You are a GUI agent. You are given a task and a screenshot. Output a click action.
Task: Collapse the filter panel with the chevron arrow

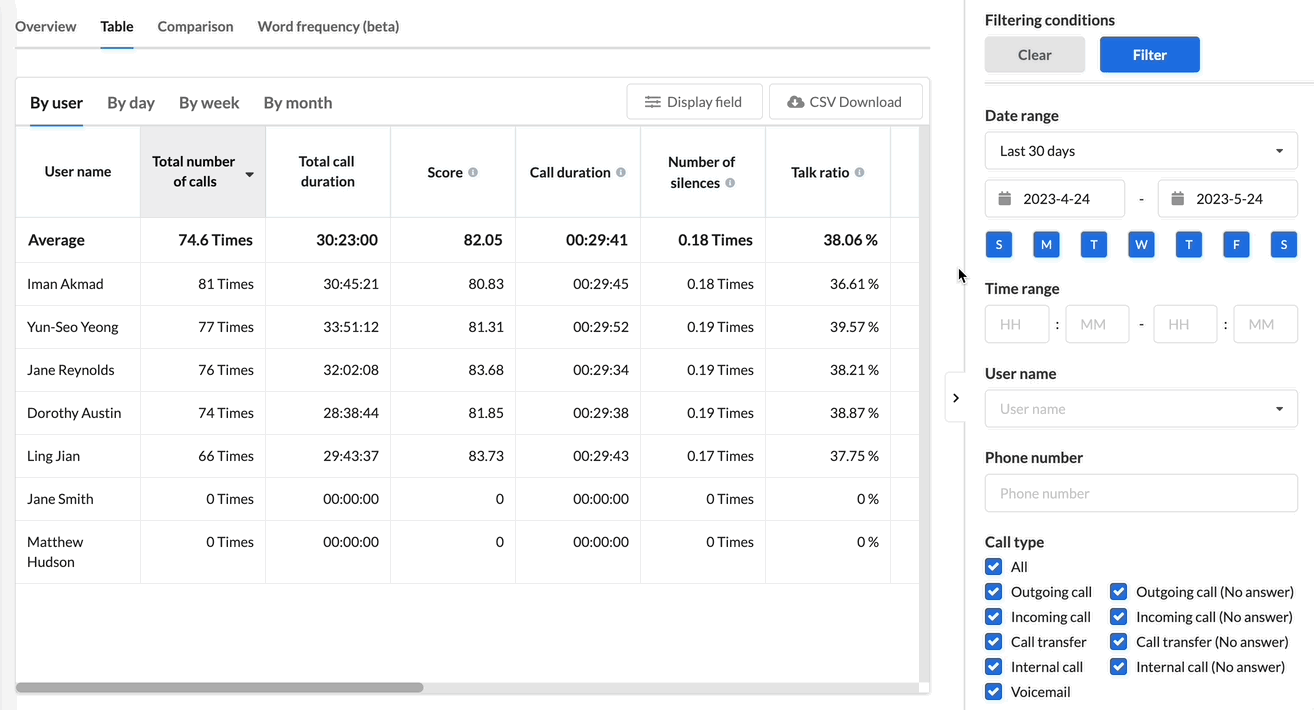[955, 398]
